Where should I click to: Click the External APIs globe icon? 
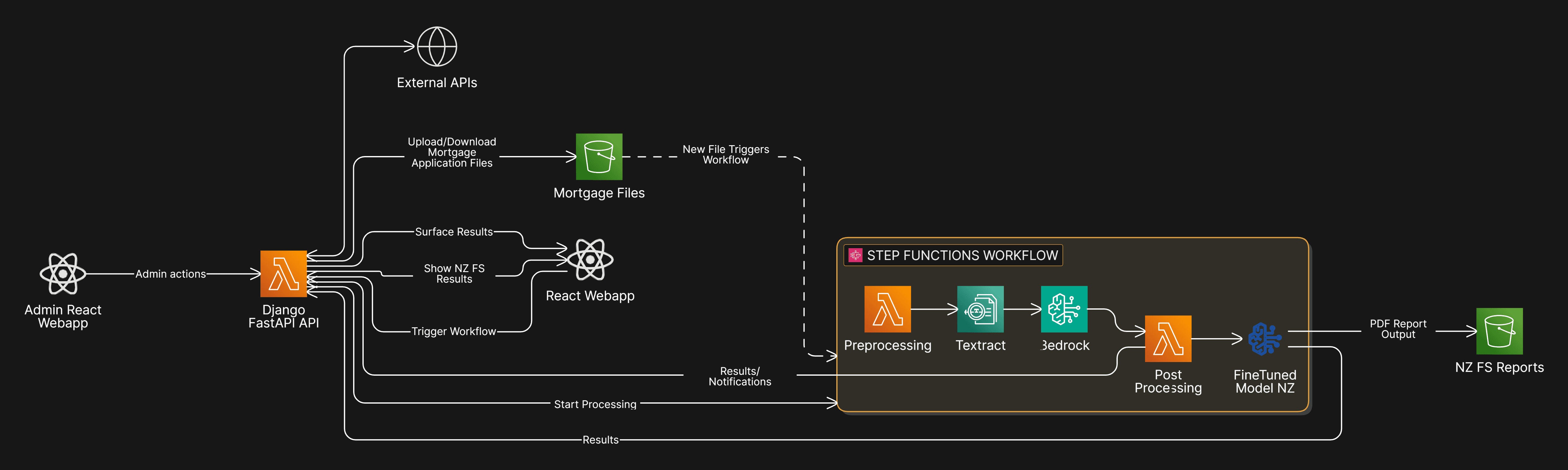[x=436, y=46]
